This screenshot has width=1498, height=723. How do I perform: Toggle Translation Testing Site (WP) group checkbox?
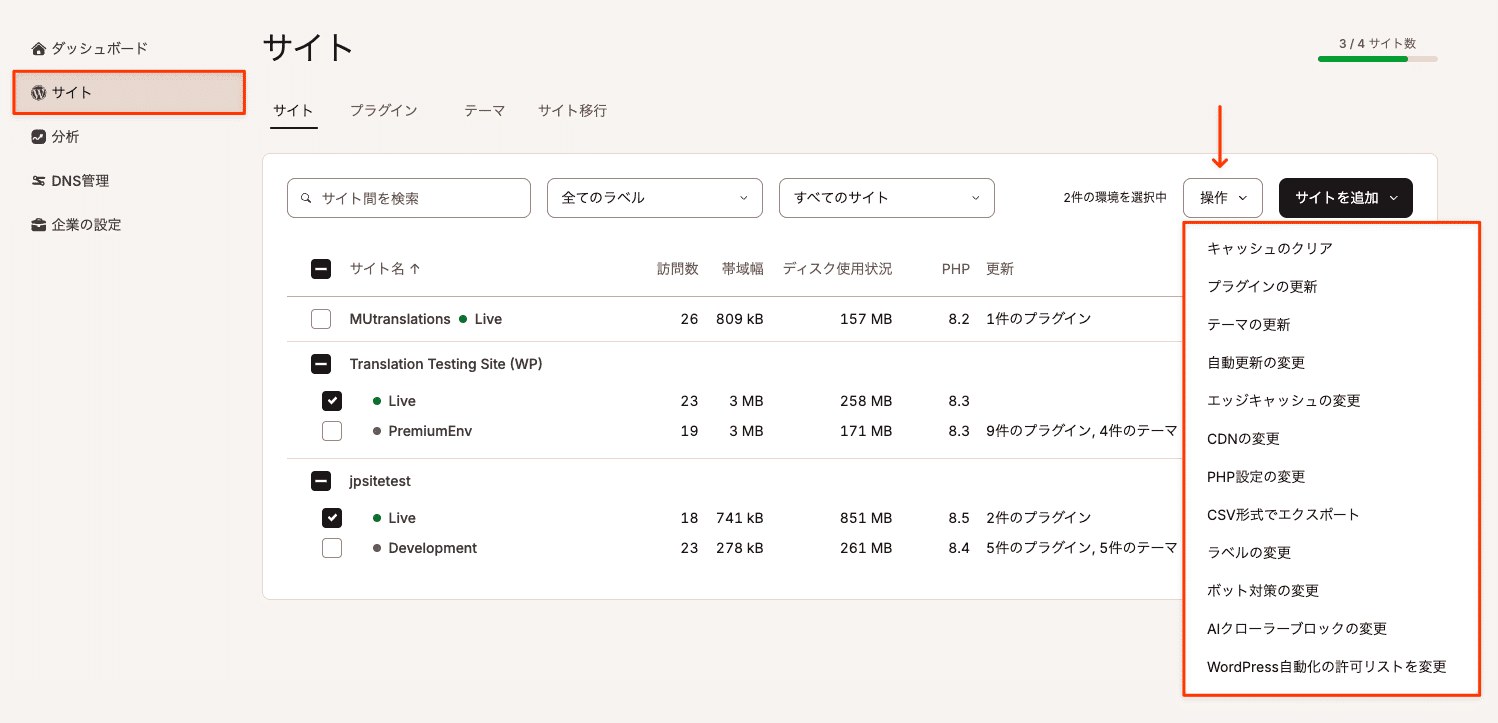321,364
